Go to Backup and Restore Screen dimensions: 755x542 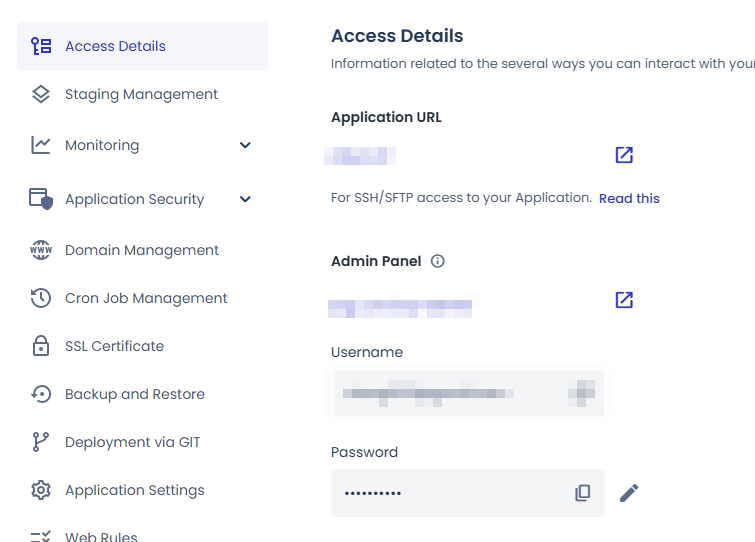point(135,394)
